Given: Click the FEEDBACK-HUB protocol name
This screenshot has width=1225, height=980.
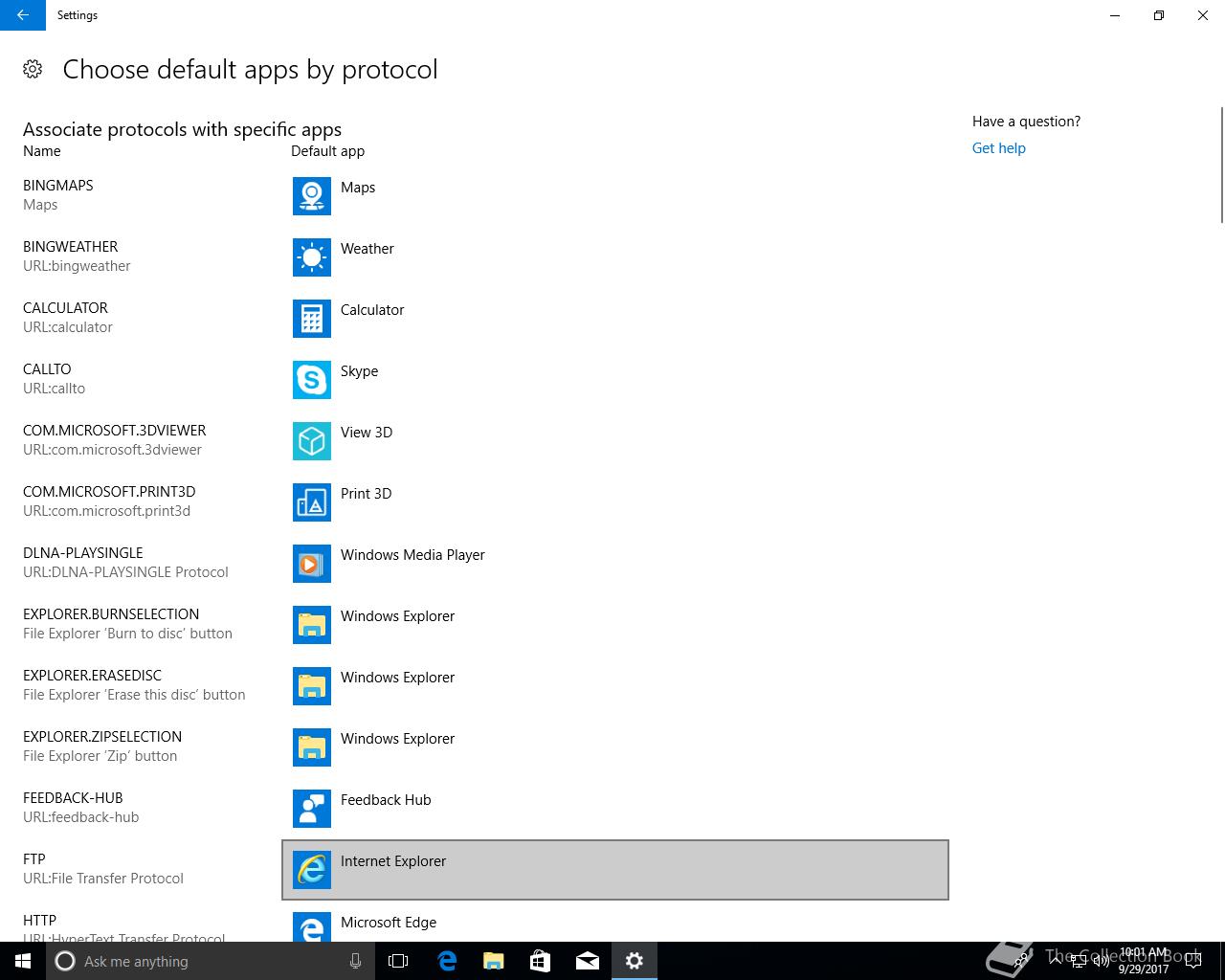Looking at the screenshot, I should pyautogui.click(x=73, y=798).
